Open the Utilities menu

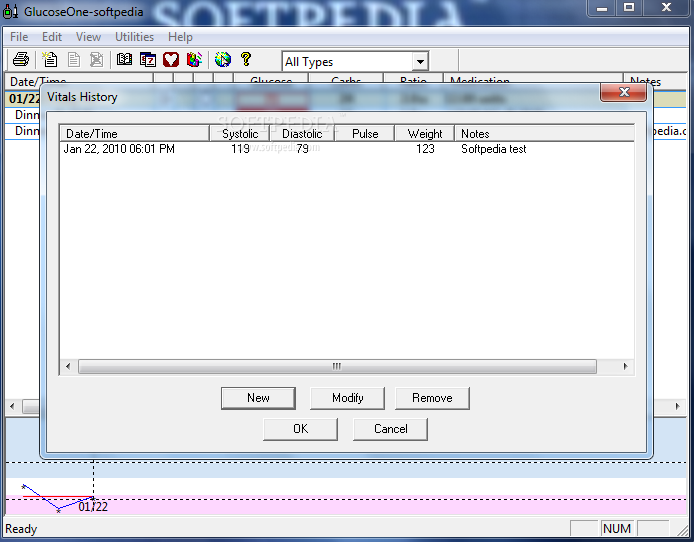pyautogui.click(x=135, y=37)
